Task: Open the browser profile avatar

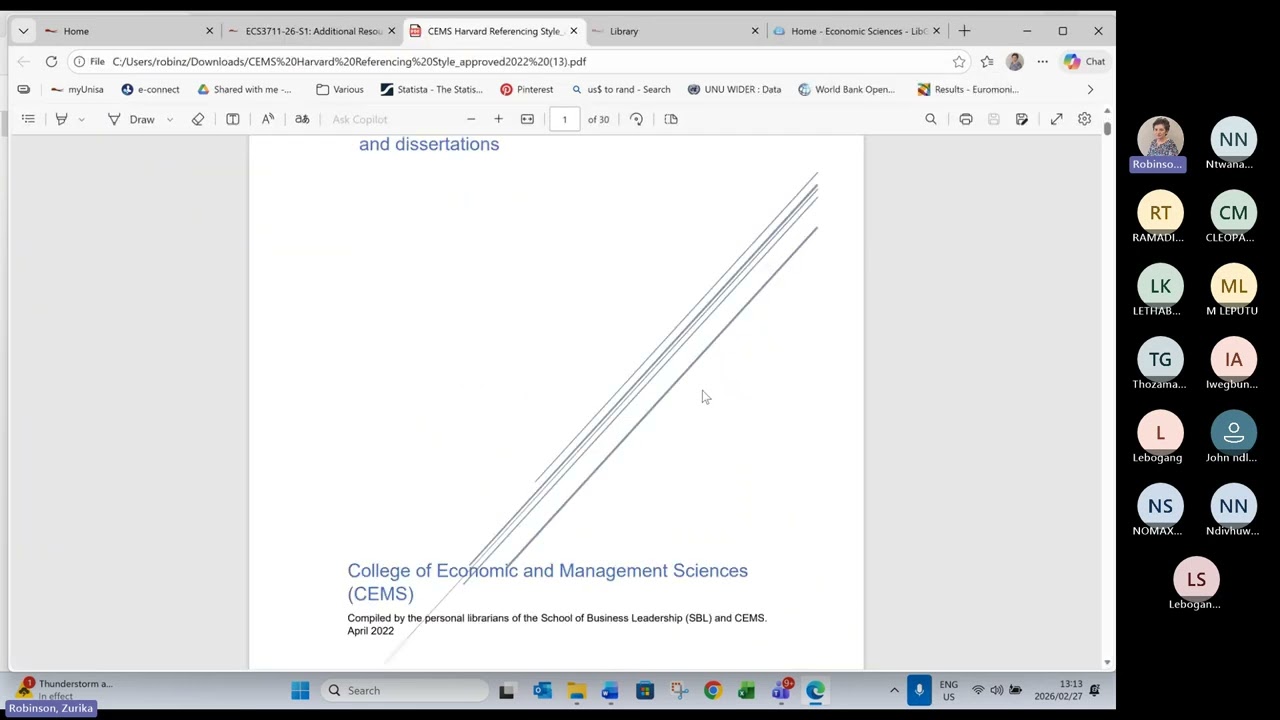Action: (1014, 61)
